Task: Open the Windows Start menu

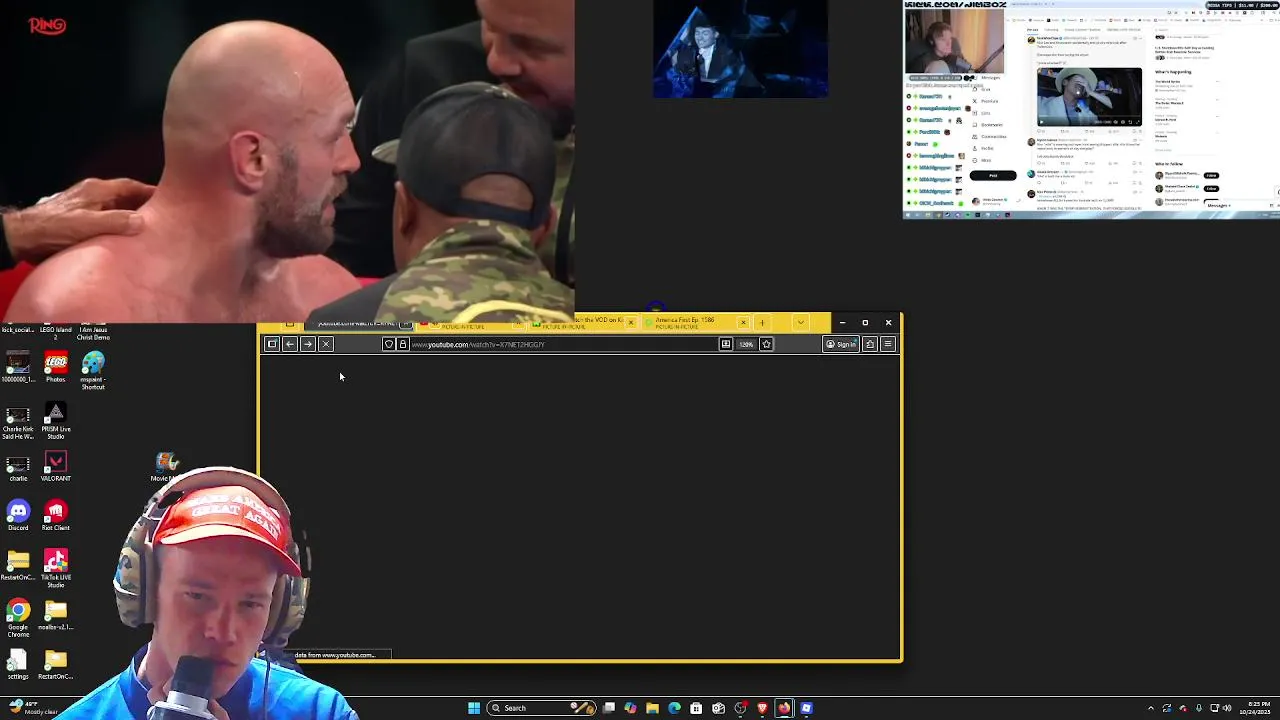Action: tap(474, 708)
